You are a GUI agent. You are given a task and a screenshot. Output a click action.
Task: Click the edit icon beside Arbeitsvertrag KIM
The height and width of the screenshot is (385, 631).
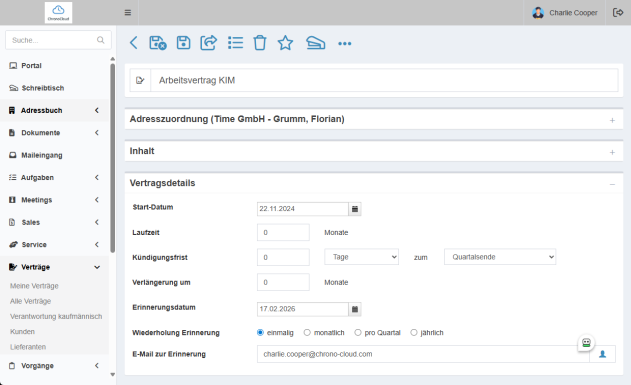[x=140, y=80]
